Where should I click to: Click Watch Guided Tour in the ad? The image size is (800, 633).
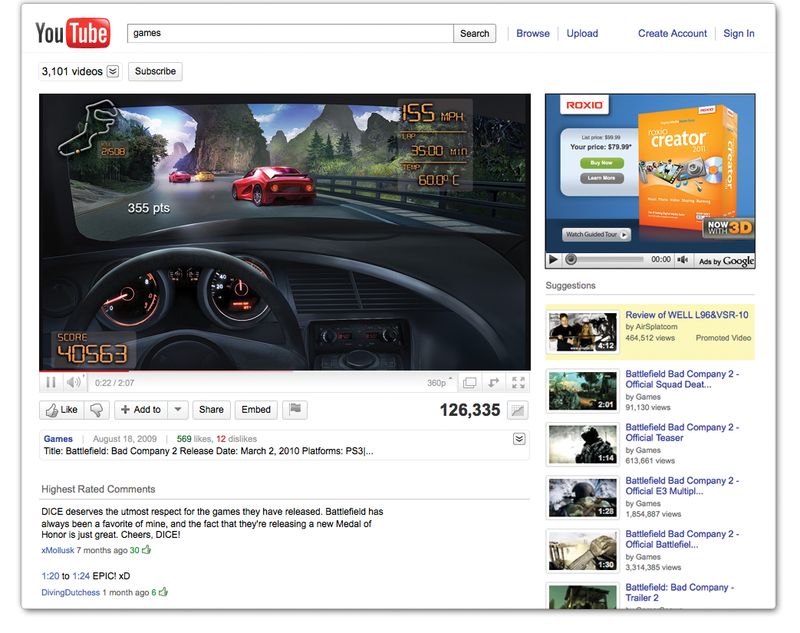pos(596,235)
